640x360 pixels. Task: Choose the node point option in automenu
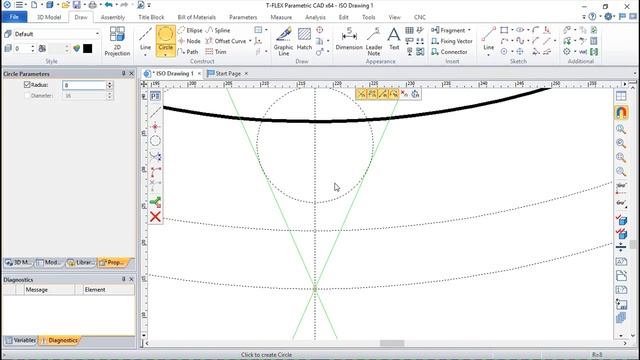coord(155,127)
